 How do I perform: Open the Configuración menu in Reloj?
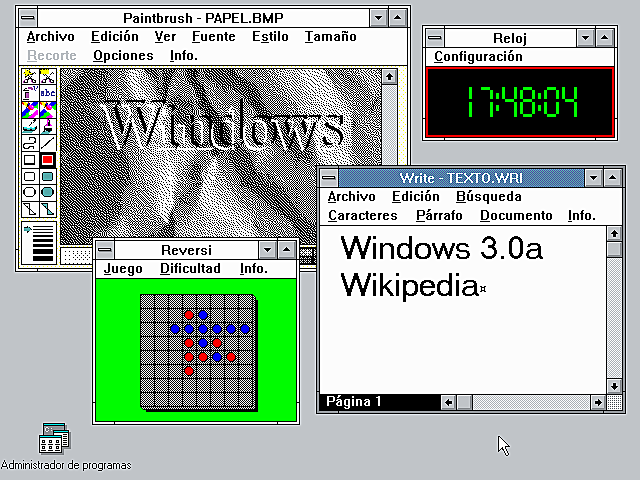pos(478,56)
